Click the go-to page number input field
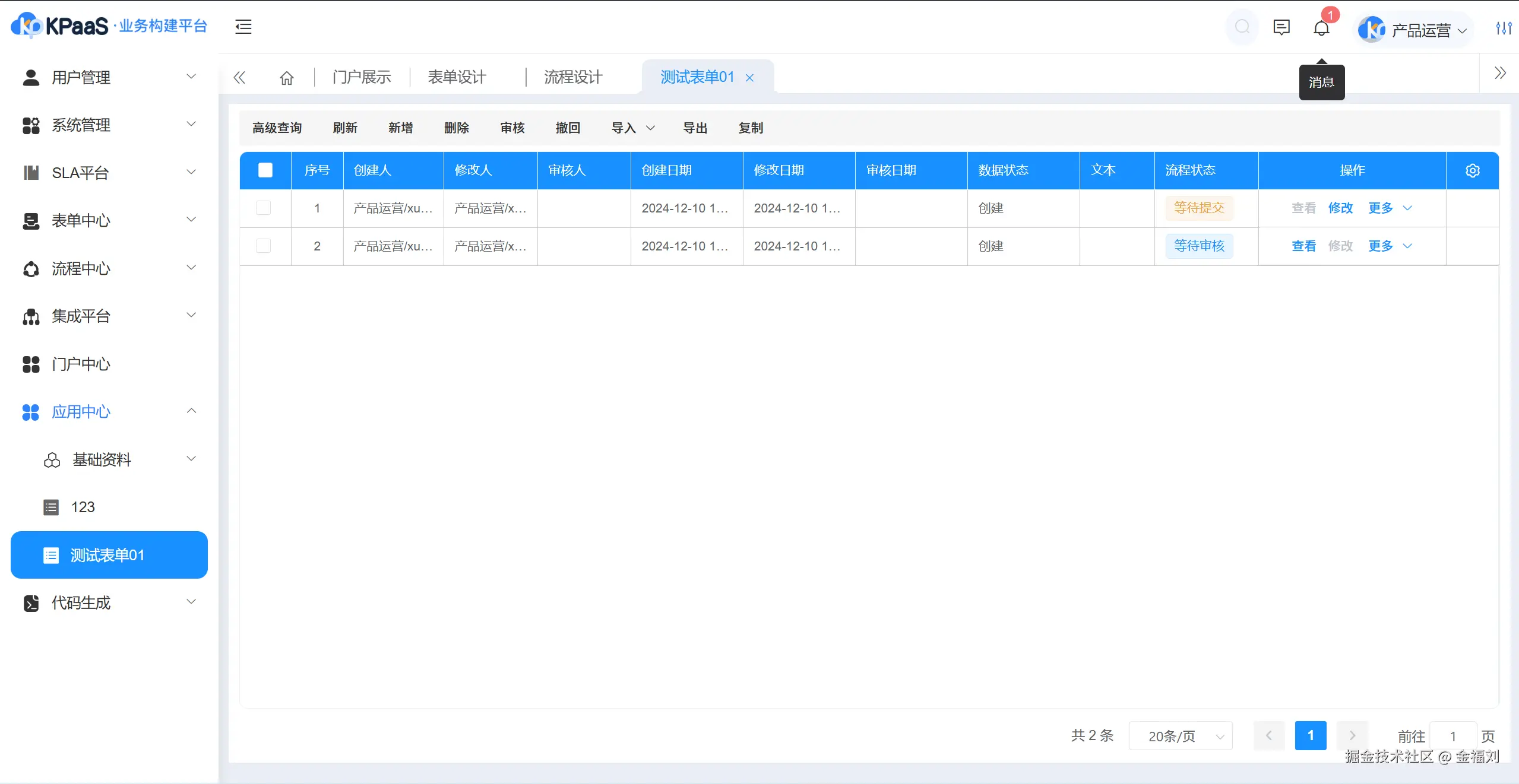1519x784 pixels. point(1452,736)
